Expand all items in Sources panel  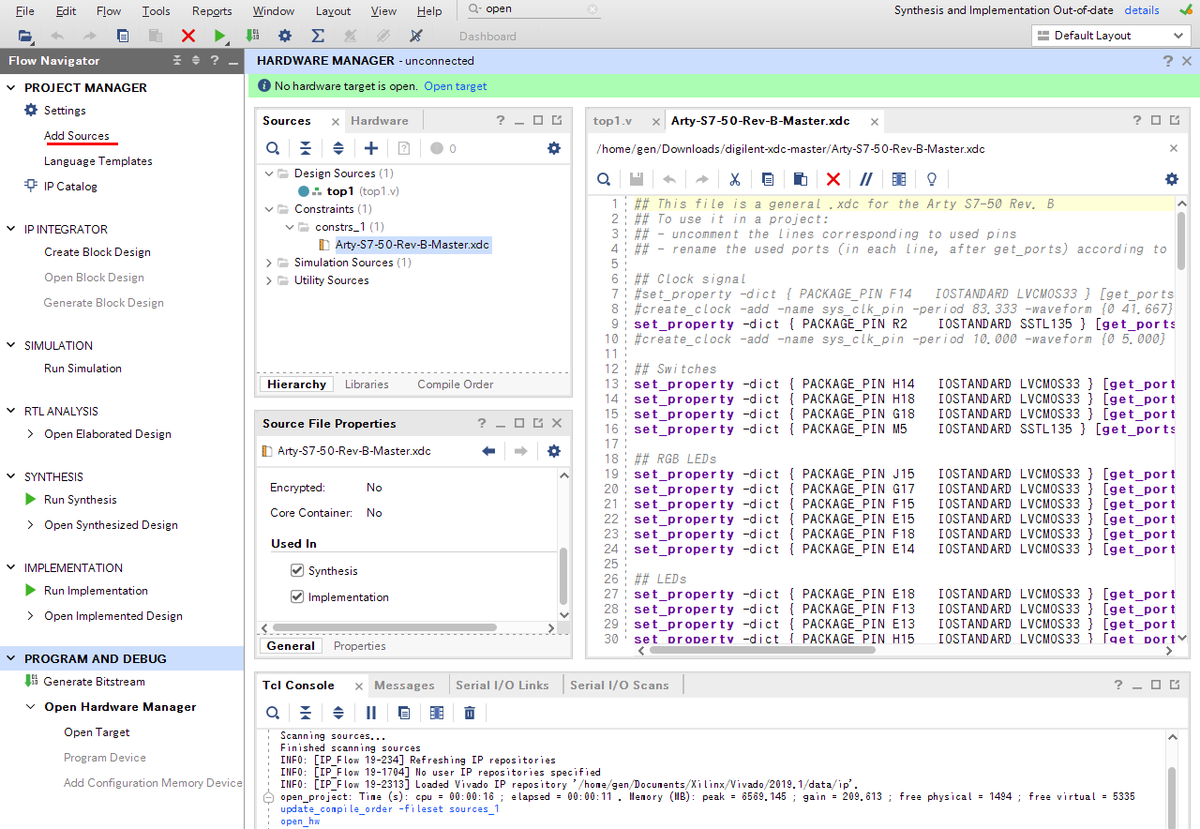pyautogui.click(x=338, y=148)
